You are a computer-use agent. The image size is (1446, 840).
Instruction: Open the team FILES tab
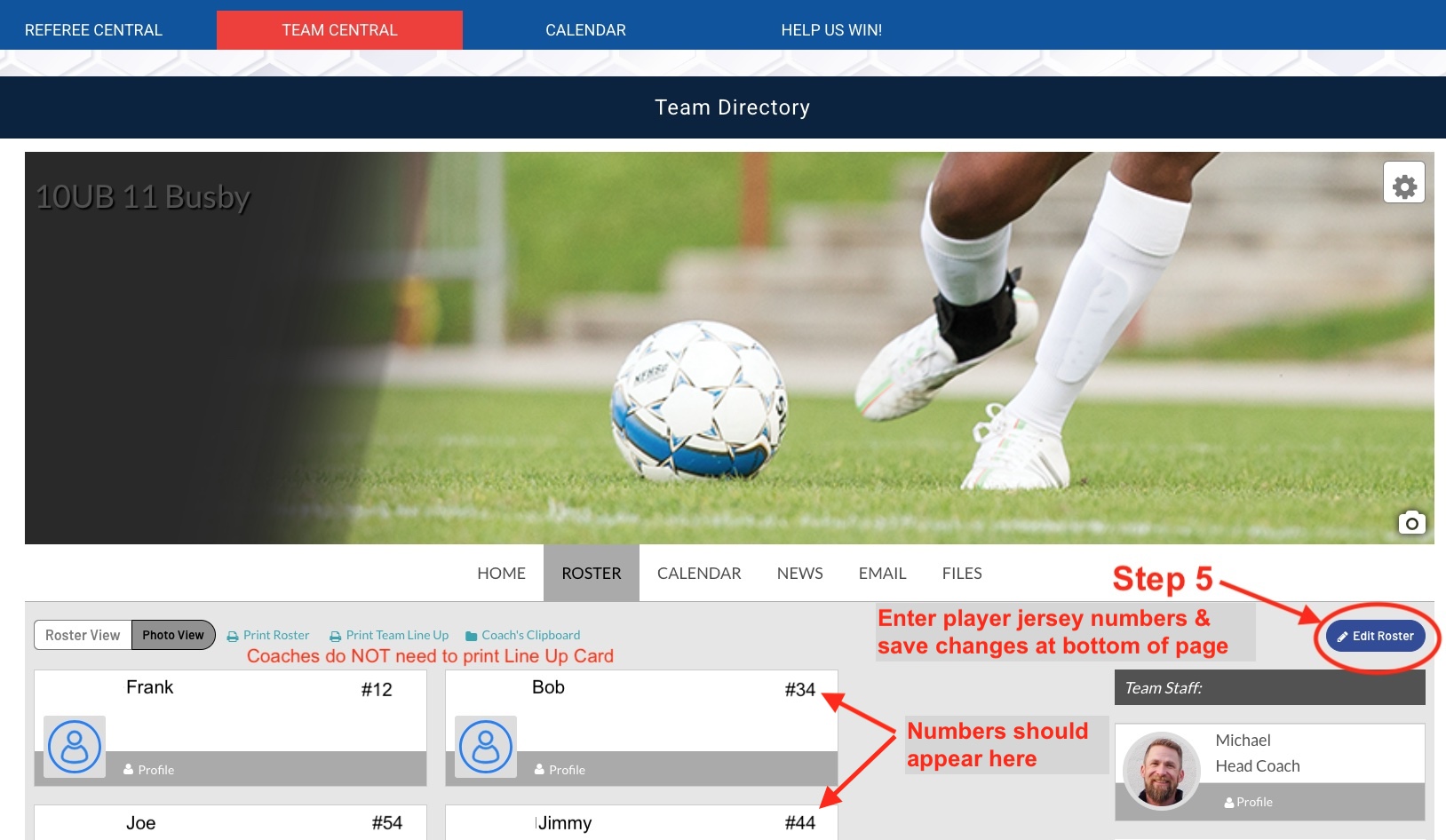tap(962, 574)
